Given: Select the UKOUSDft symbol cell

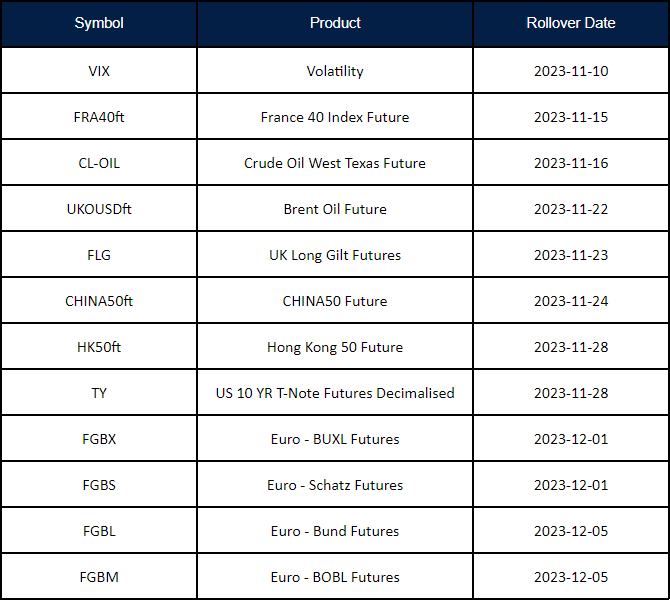Looking at the screenshot, I should [x=99, y=209].
